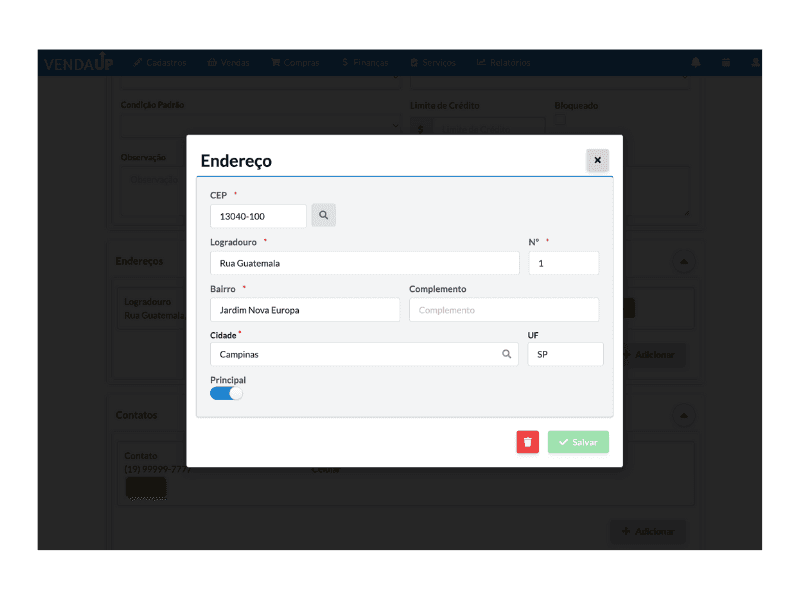The height and width of the screenshot is (600, 800).
Task: Toggle the Bloqueado checkbox
Action: pos(560,124)
